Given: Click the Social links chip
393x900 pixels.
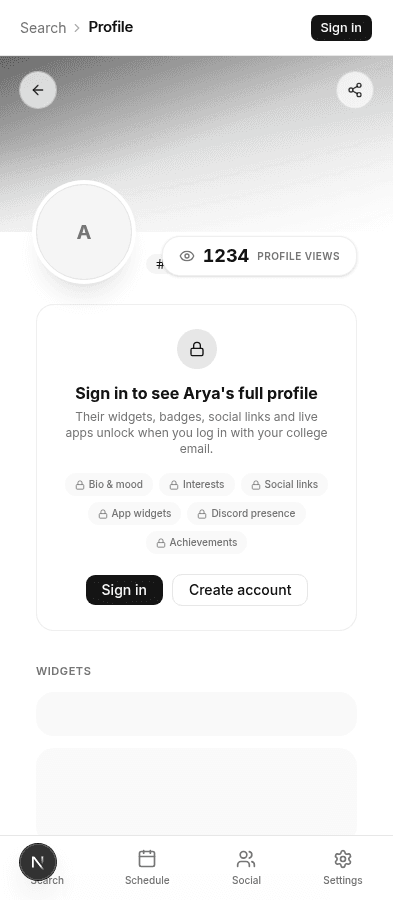Looking at the screenshot, I should (285, 484).
